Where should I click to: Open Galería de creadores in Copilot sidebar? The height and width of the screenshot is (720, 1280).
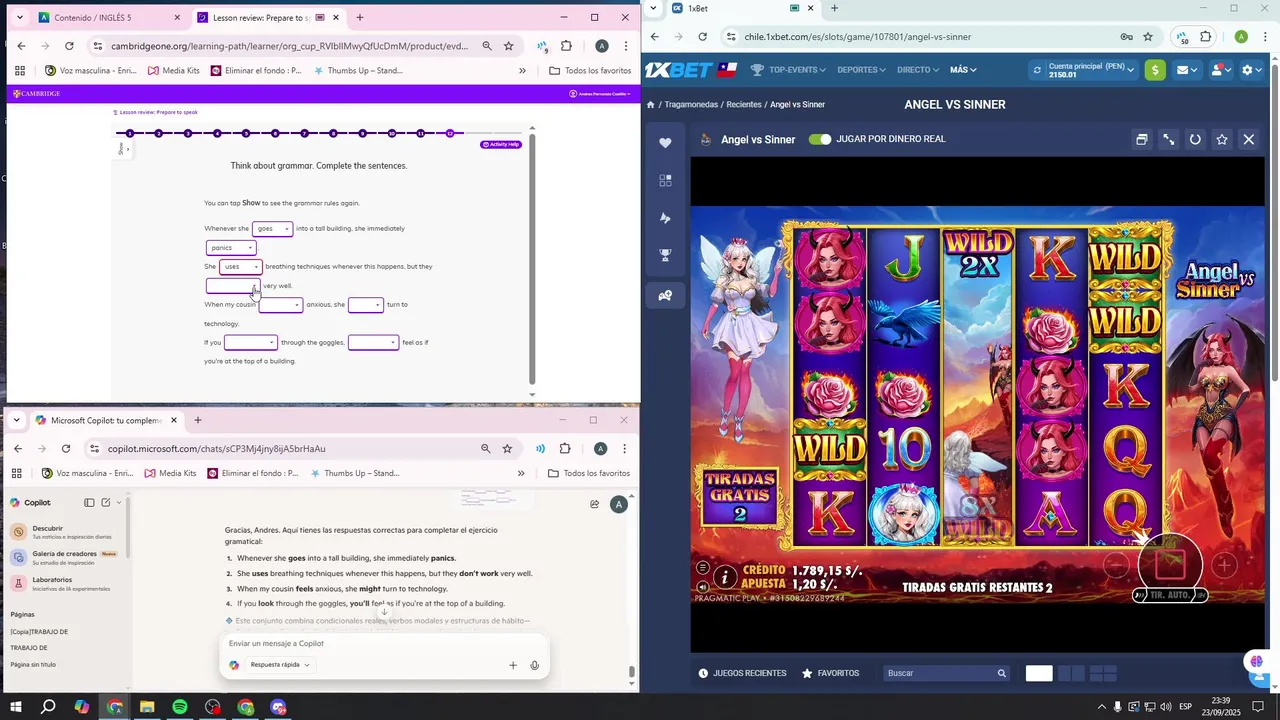(x=65, y=558)
